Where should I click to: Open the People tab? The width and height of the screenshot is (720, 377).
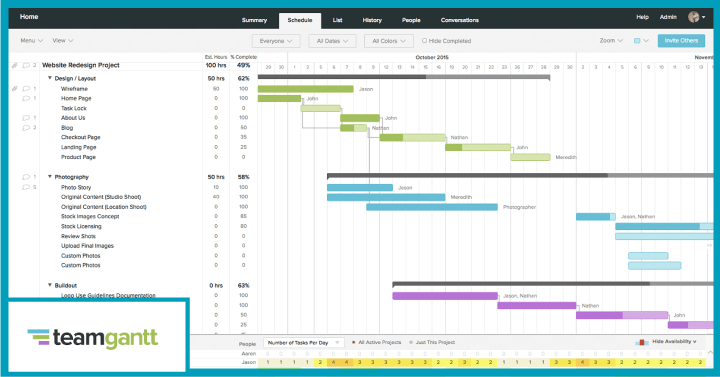click(x=411, y=20)
